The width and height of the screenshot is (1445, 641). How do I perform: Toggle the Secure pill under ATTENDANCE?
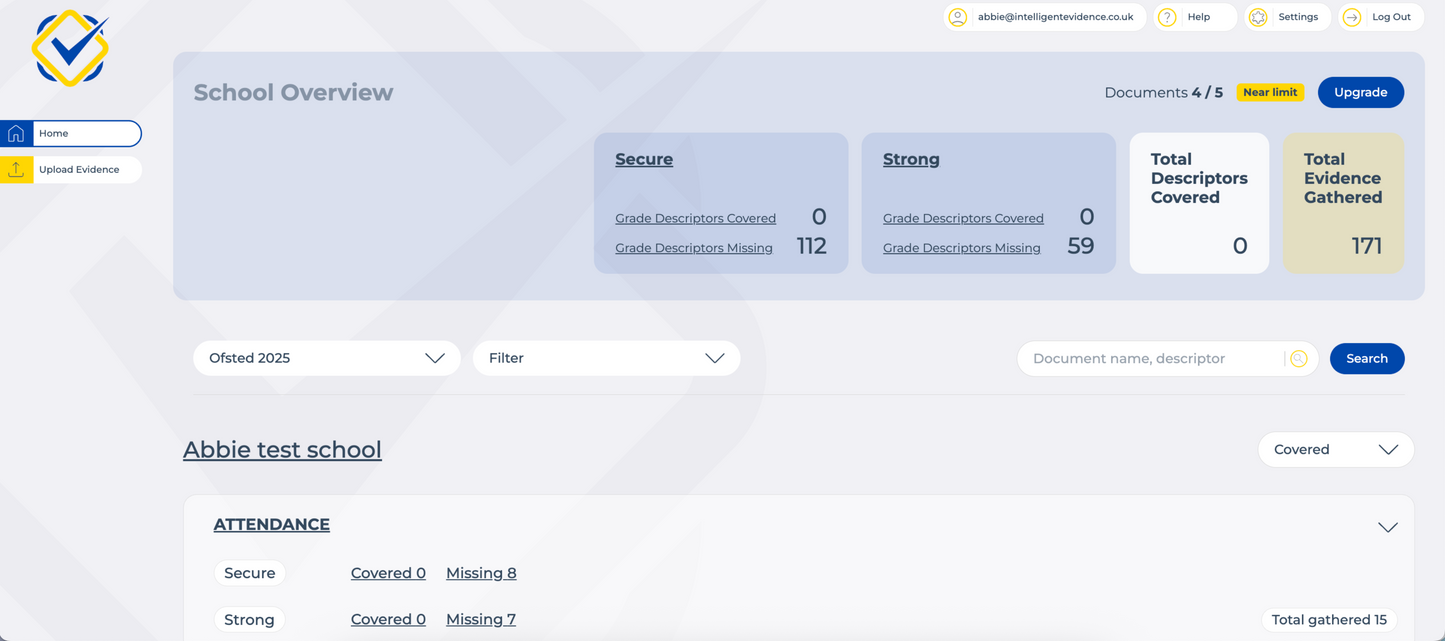pyautogui.click(x=249, y=572)
